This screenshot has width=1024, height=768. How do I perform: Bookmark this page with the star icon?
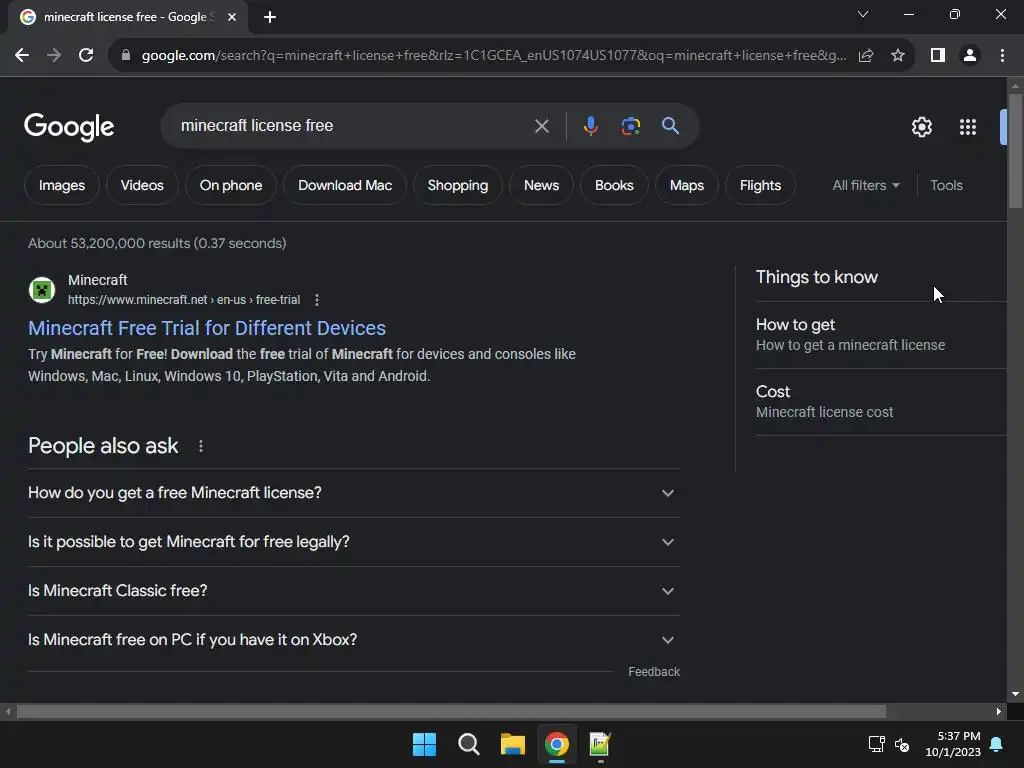tap(898, 56)
